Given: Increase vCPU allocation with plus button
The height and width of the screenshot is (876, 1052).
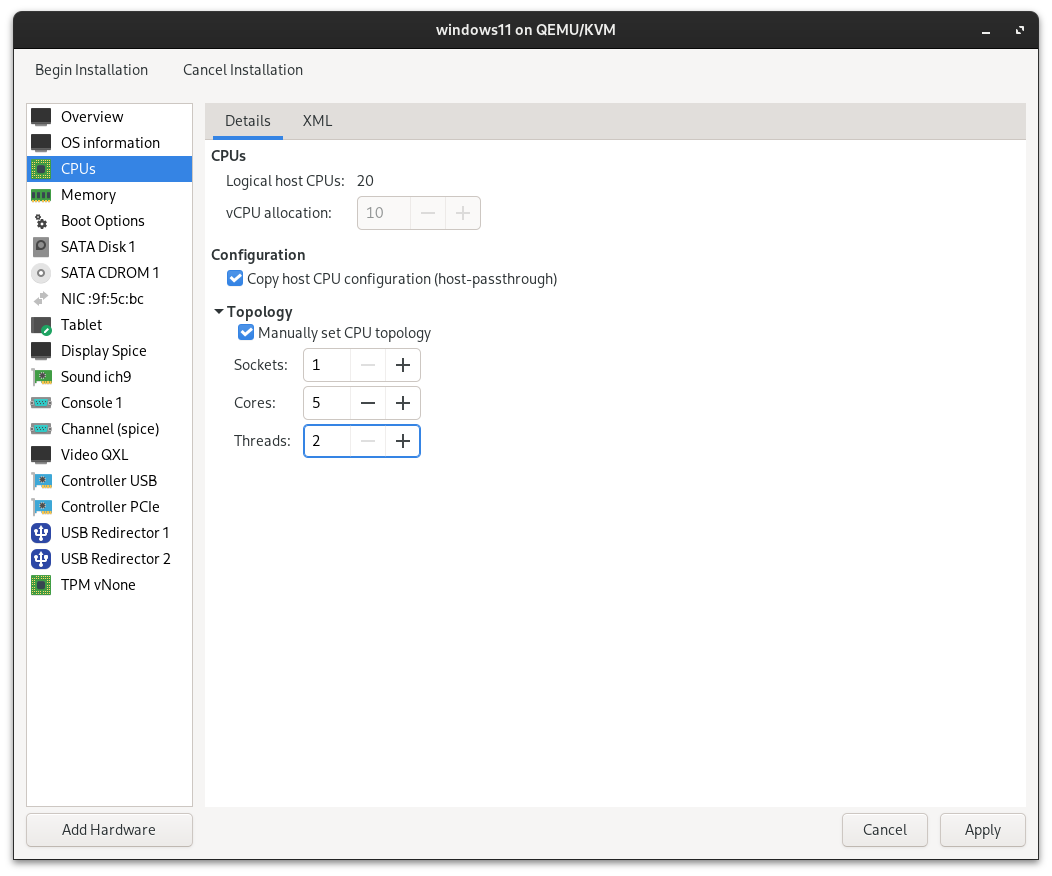Looking at the screenshot, I should [463, 213].
